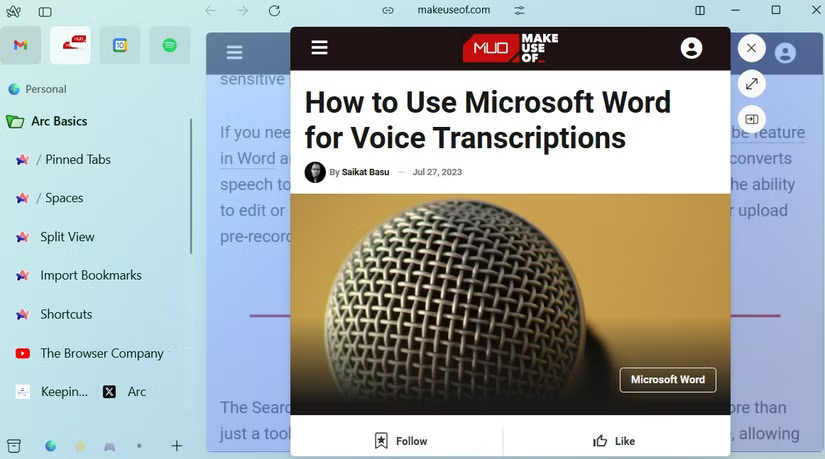Open peek preview in split view

[x=751, y=119]
